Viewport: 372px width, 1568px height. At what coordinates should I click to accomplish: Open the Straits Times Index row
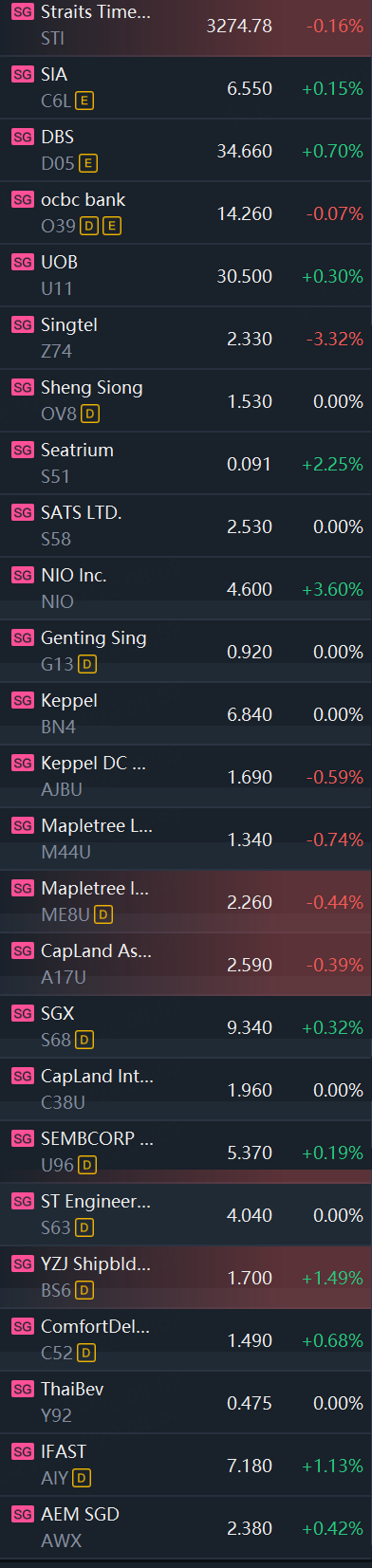186,27
